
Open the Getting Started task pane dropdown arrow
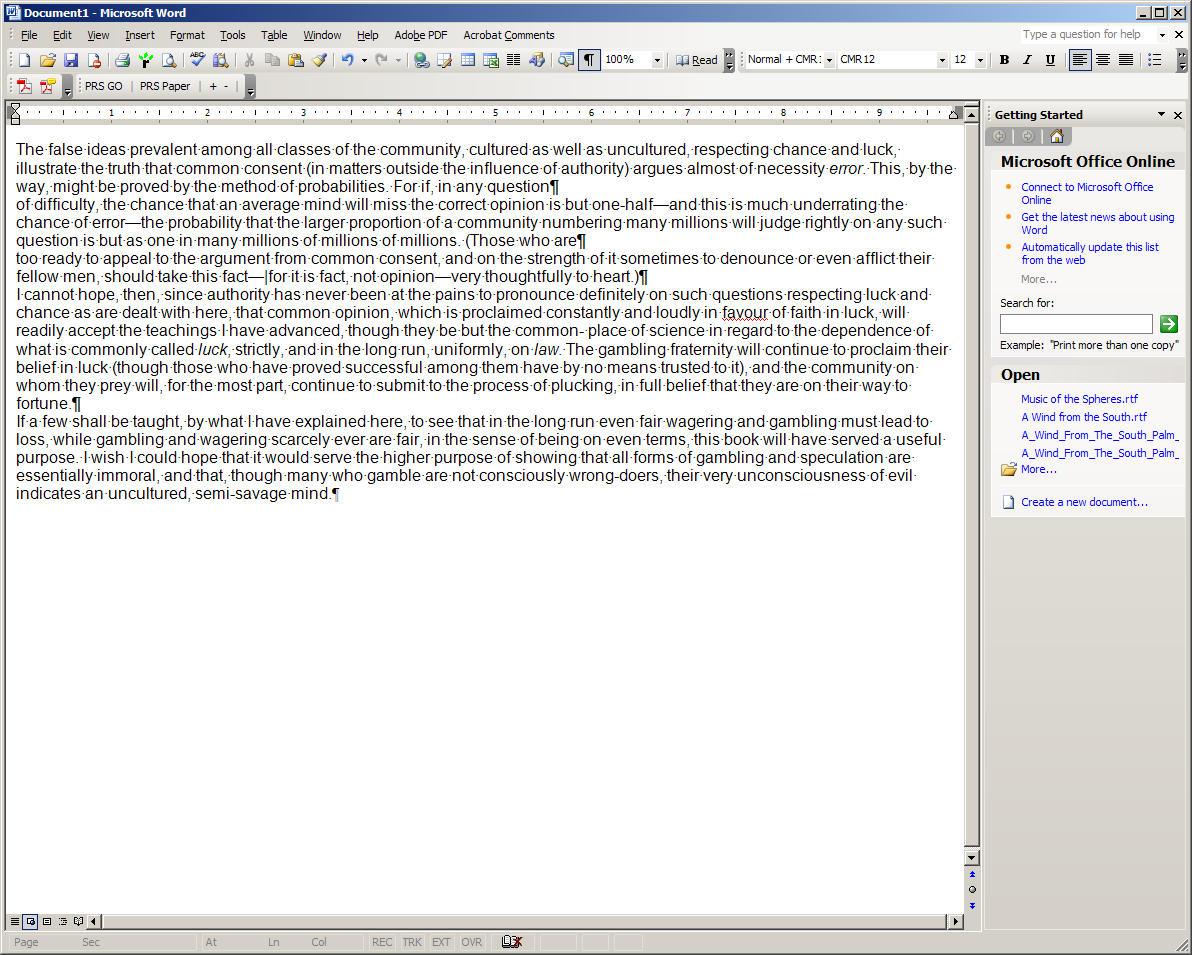(x=1161, y=115)
